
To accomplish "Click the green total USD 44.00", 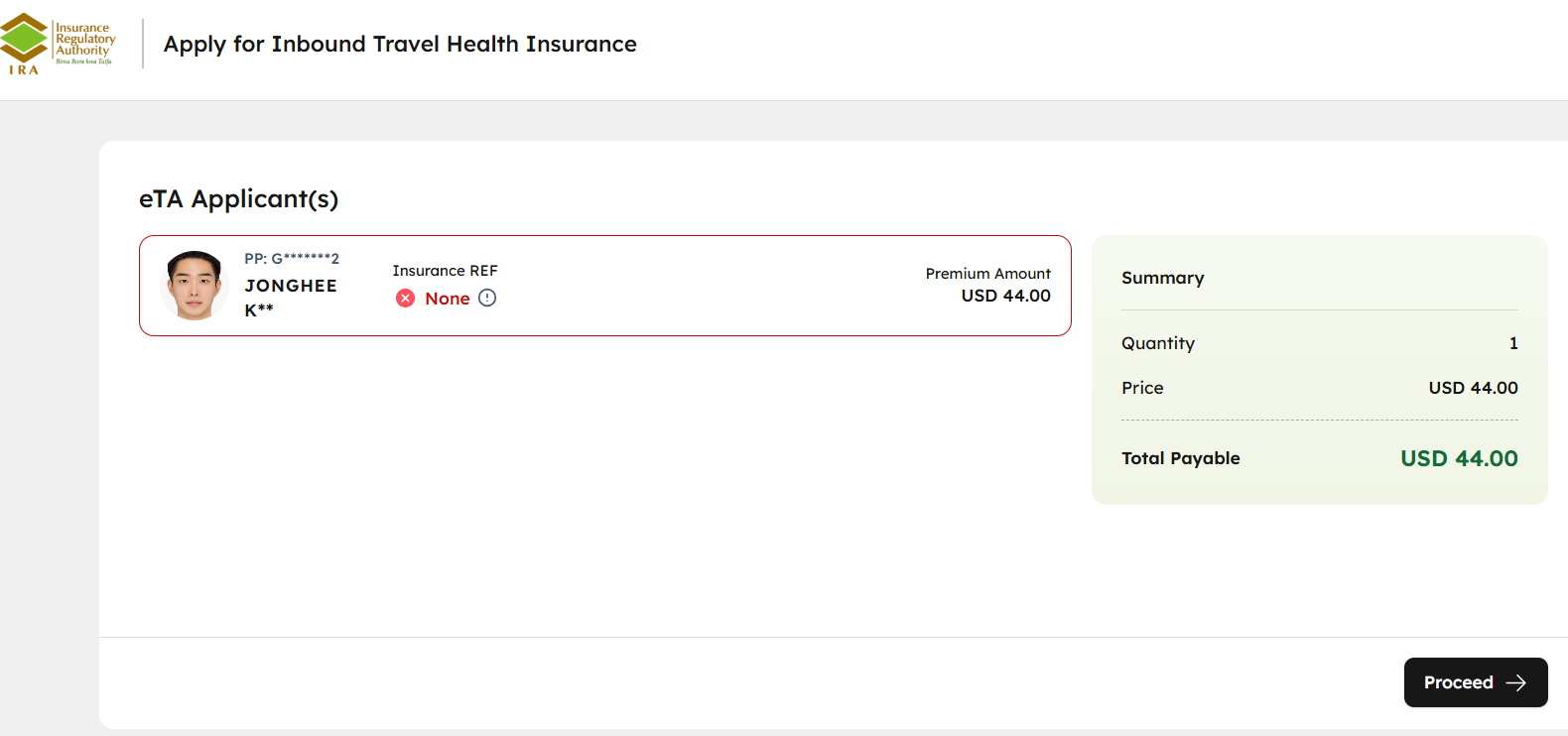I will (x=1459, y=458).
